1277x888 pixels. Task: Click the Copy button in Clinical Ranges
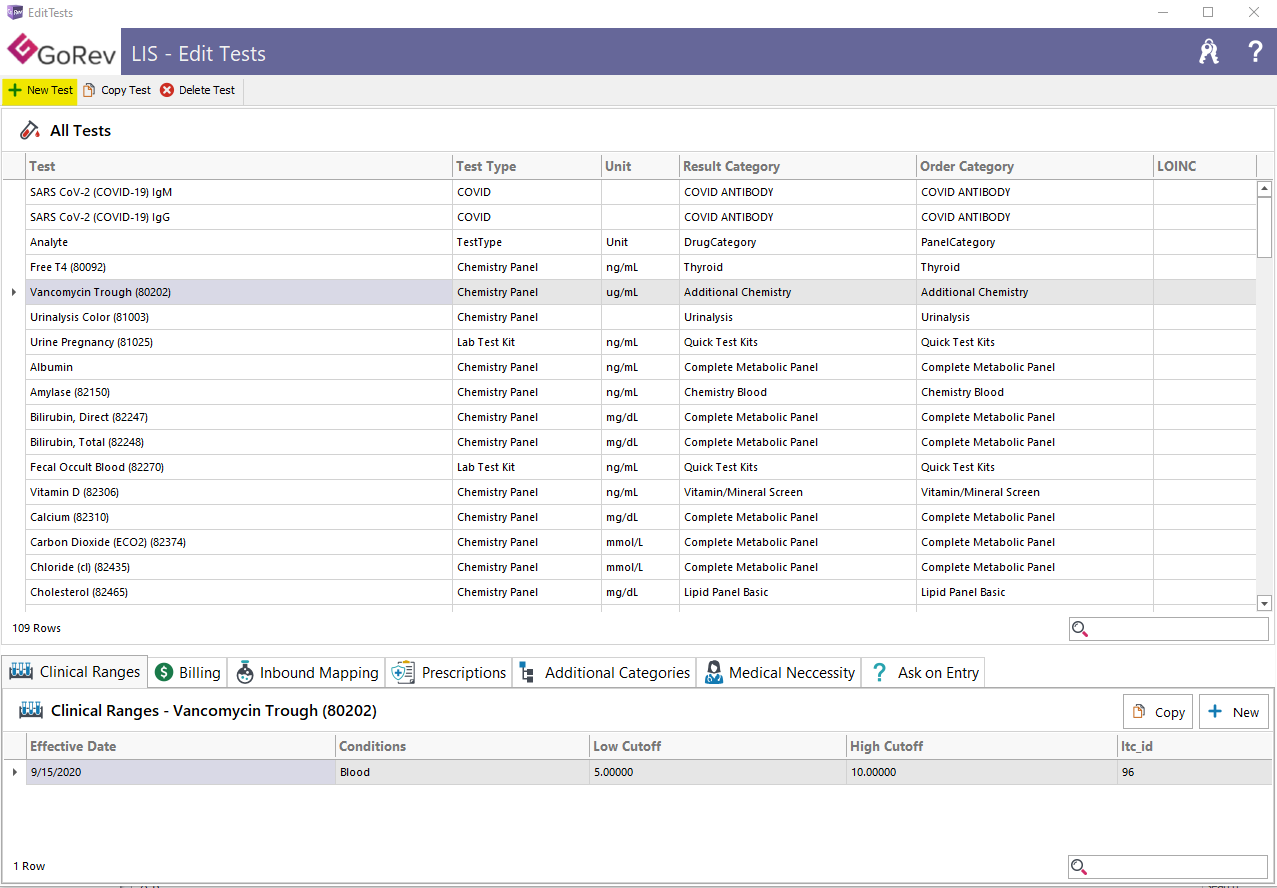1158,712
